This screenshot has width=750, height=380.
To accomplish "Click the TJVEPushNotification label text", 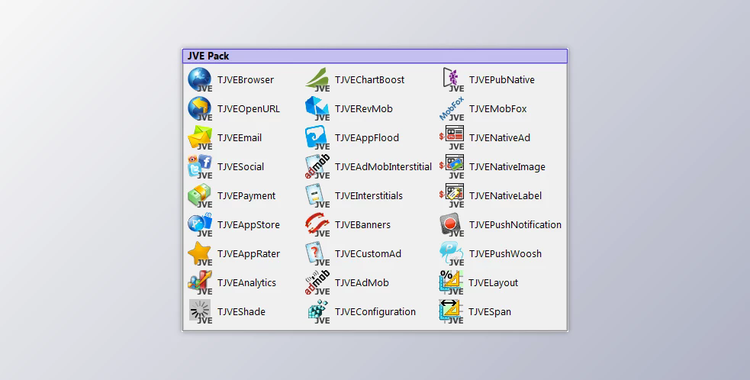I will click(515, 225).
